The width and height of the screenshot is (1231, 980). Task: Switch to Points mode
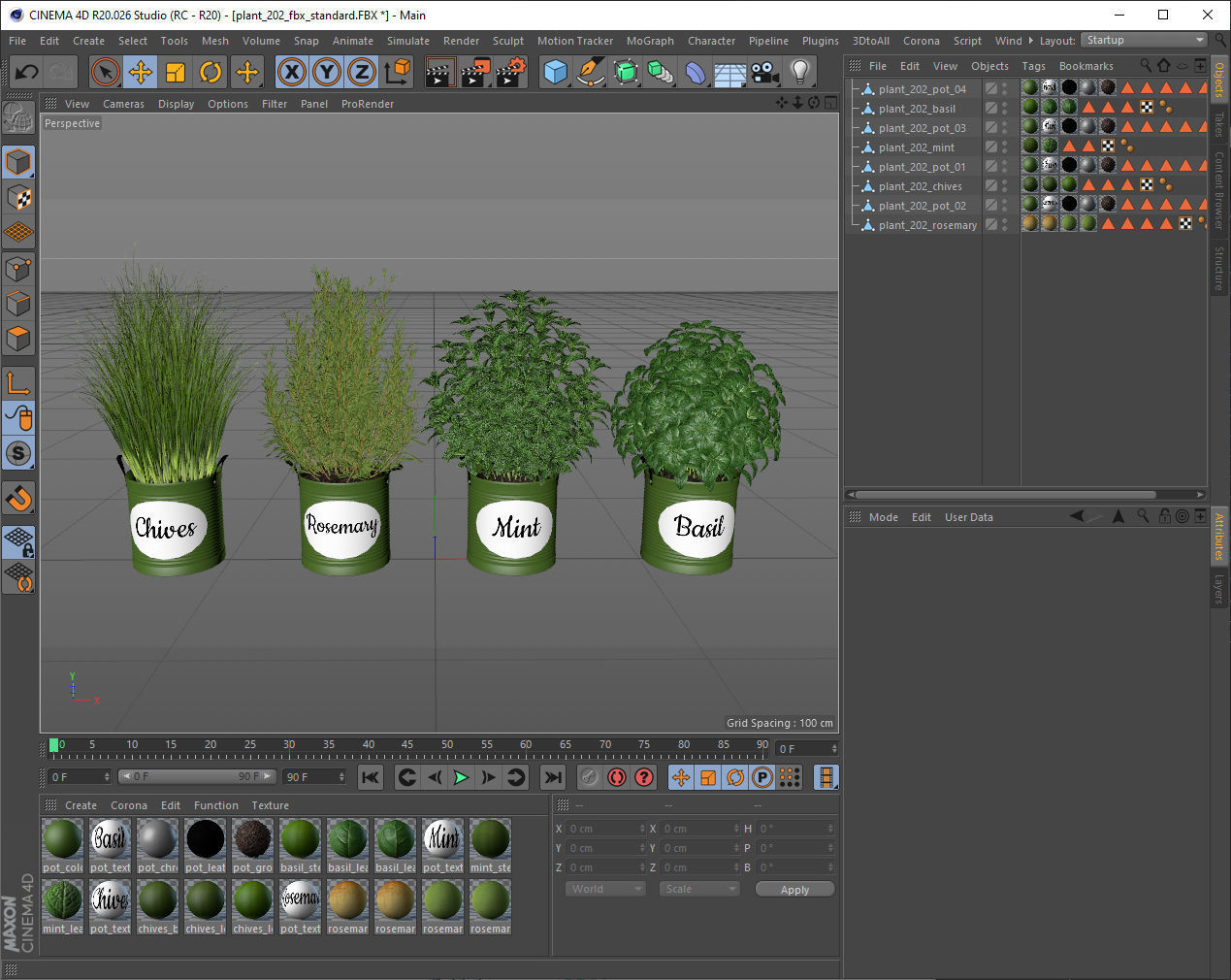tap(18, 269)
